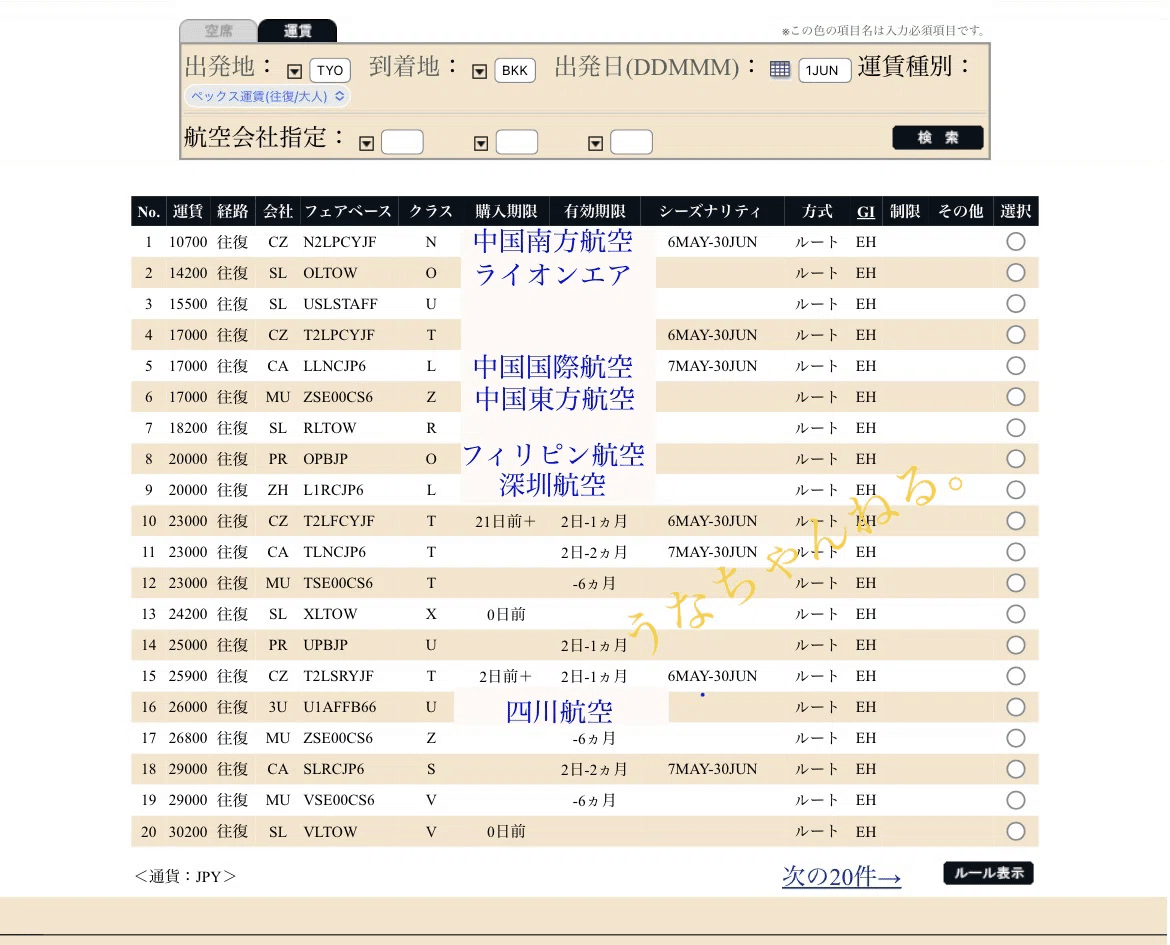
Task: Click fare amount 30200 in row 20
Action: (x=188, y=832)
